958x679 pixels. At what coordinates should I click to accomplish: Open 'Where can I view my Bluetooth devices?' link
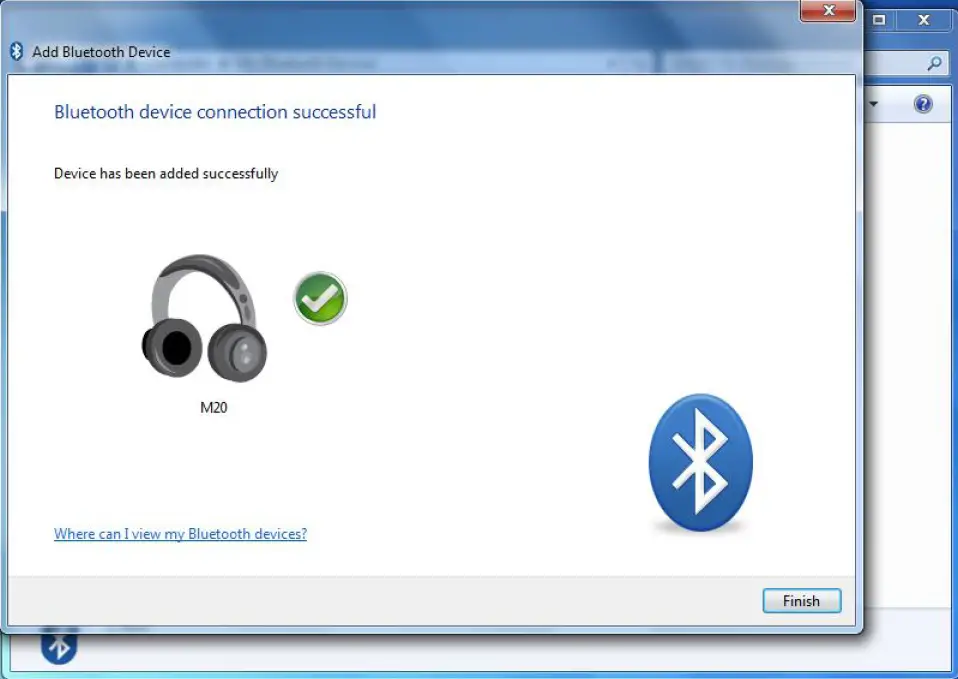180,534
